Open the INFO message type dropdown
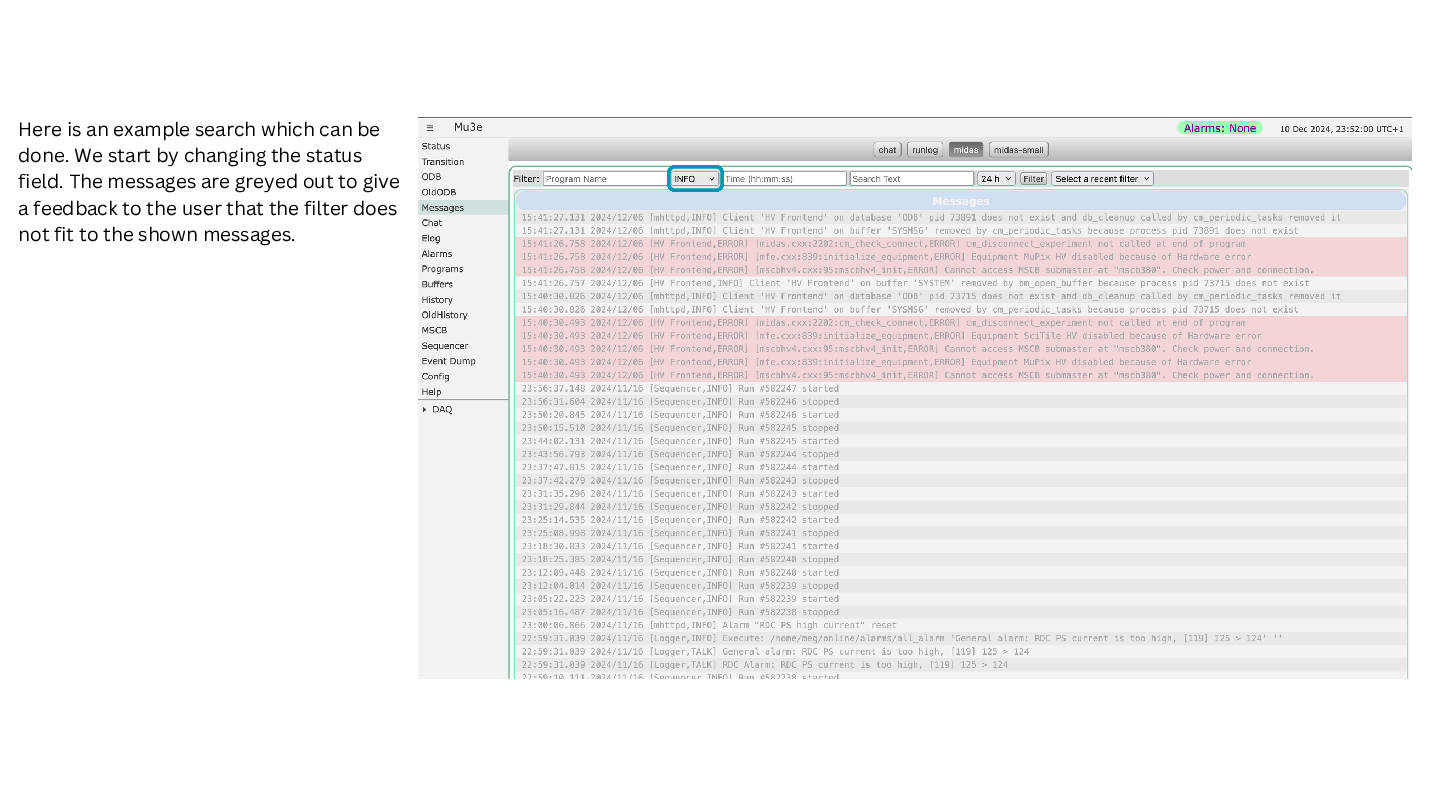This screenshot has width=1440, height=810. [x=695, y=179]
